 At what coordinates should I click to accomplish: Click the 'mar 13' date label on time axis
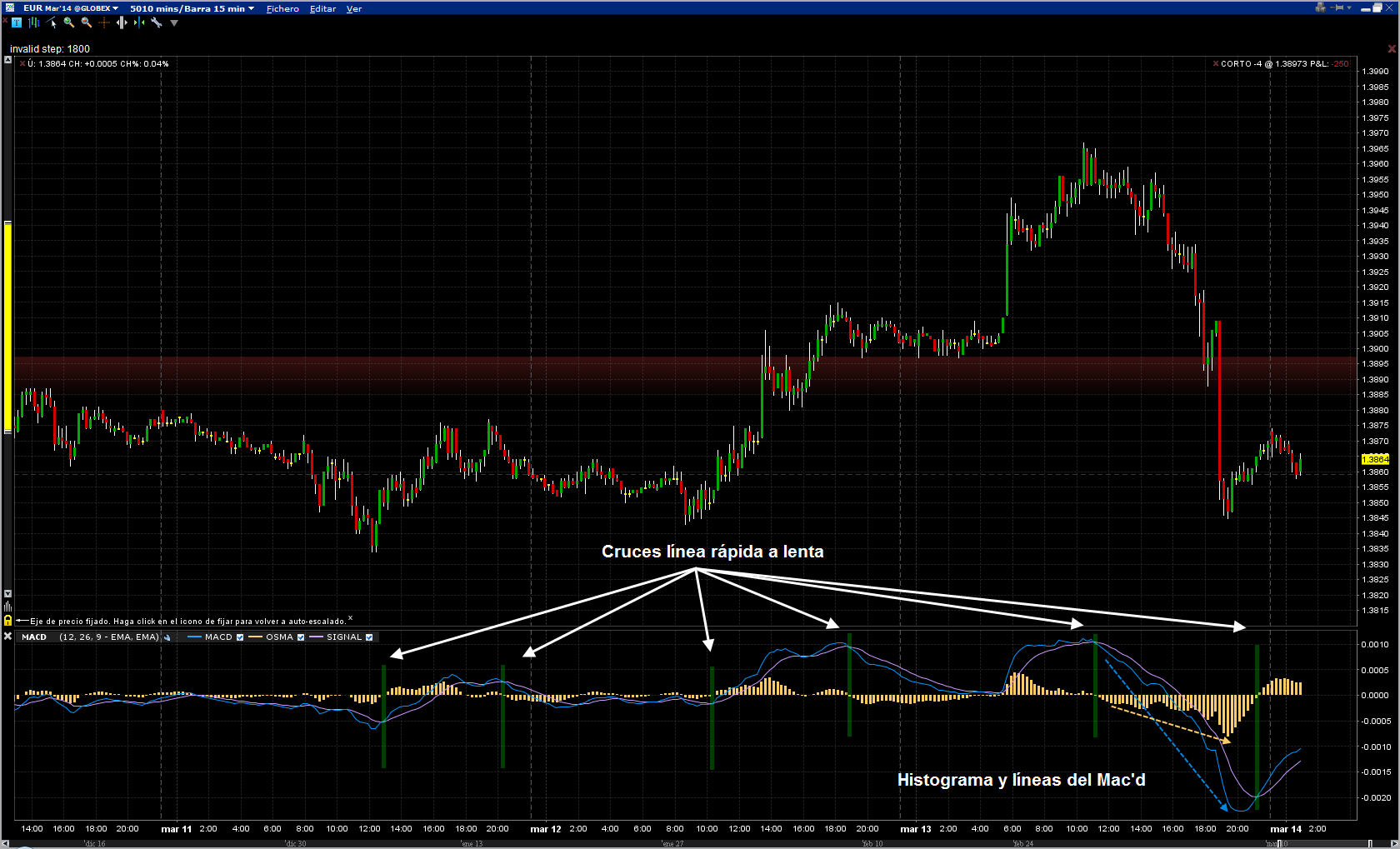pos(916,829)
